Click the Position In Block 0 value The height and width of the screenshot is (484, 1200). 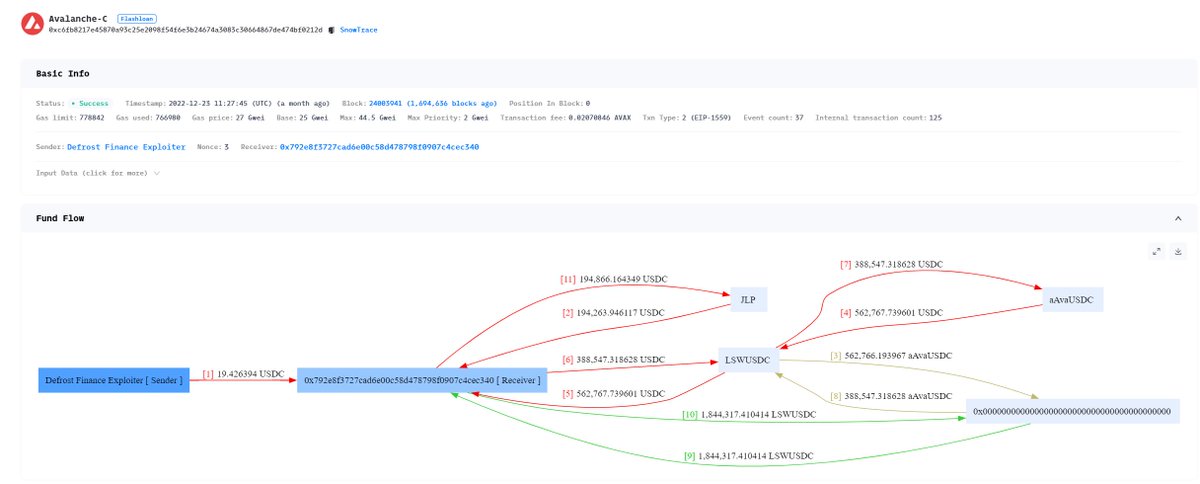point(587,103)
